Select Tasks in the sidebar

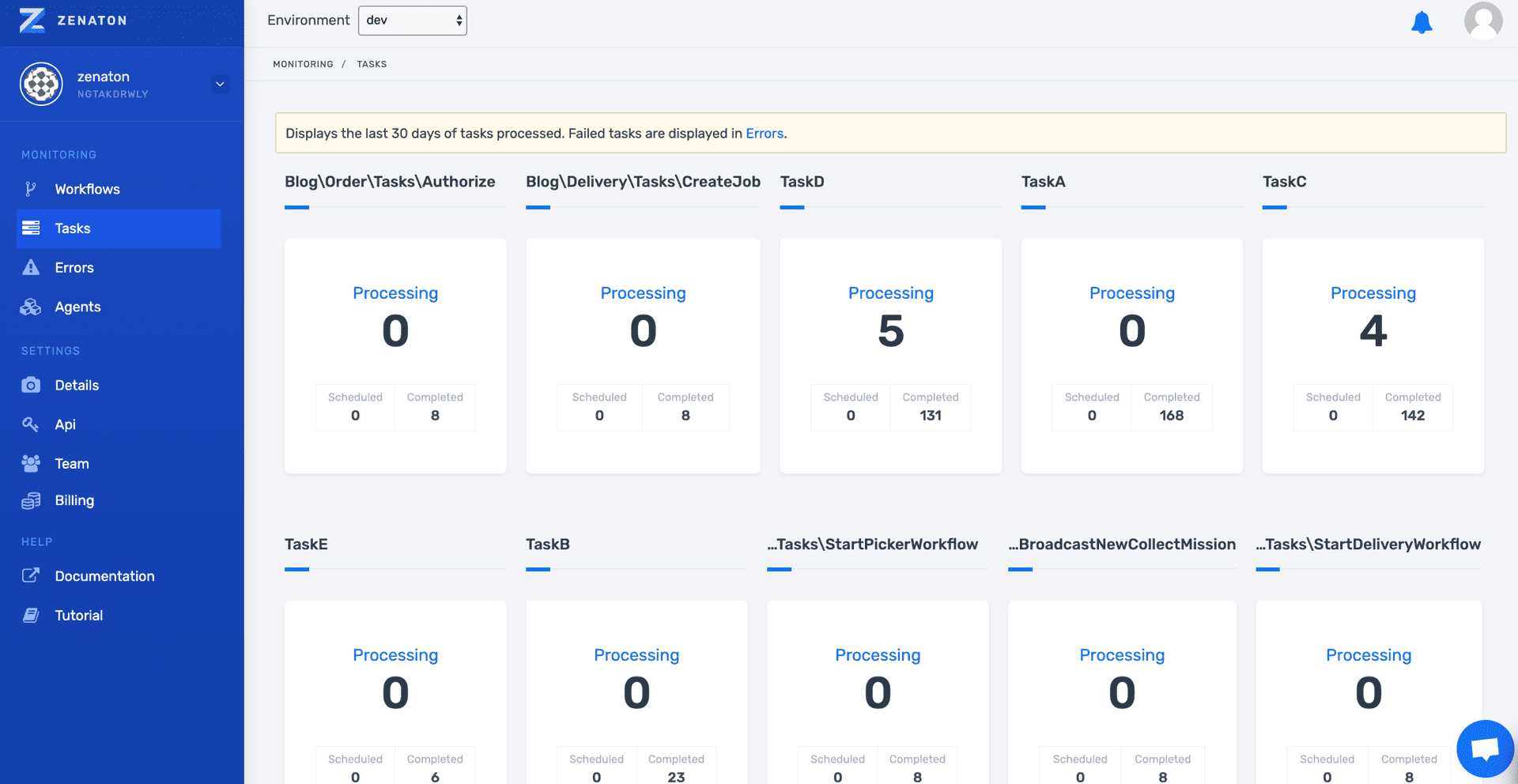(x=119, y=228)
